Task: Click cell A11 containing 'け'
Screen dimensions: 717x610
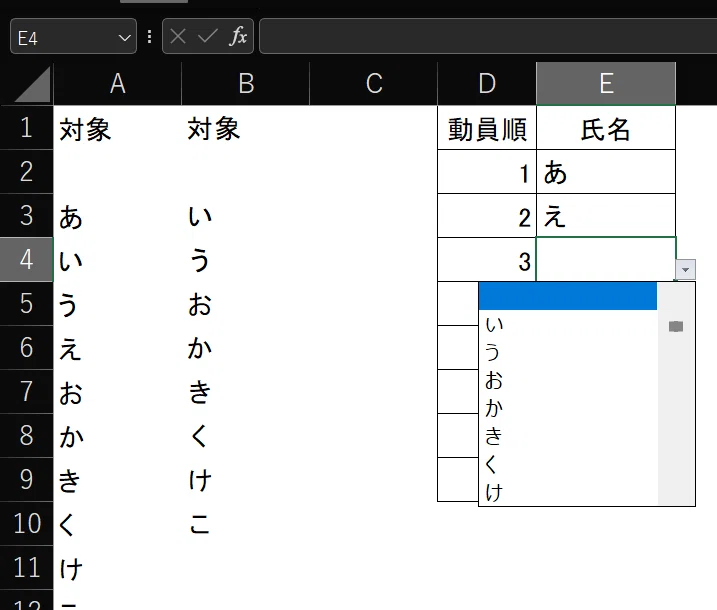Action: [x=118, y=567]
